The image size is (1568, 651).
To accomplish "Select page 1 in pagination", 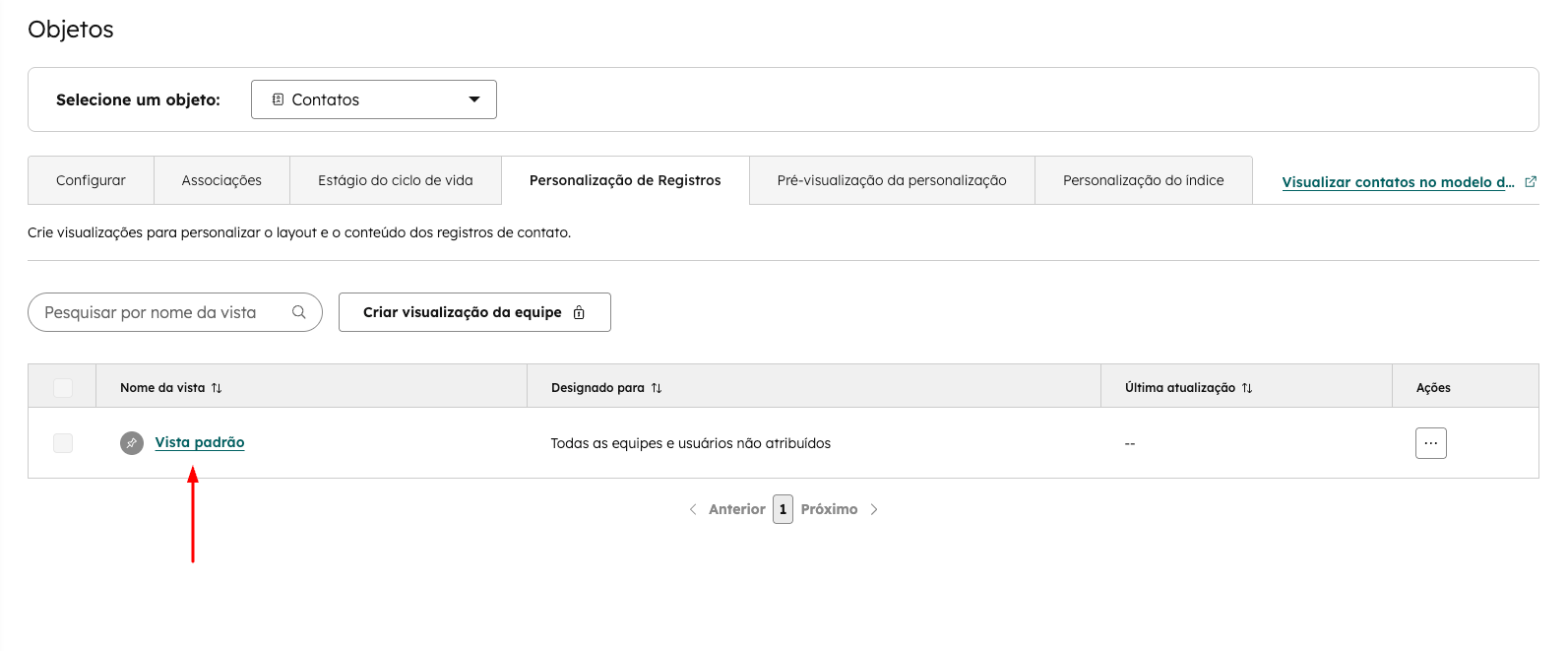I will click(783, 509).
